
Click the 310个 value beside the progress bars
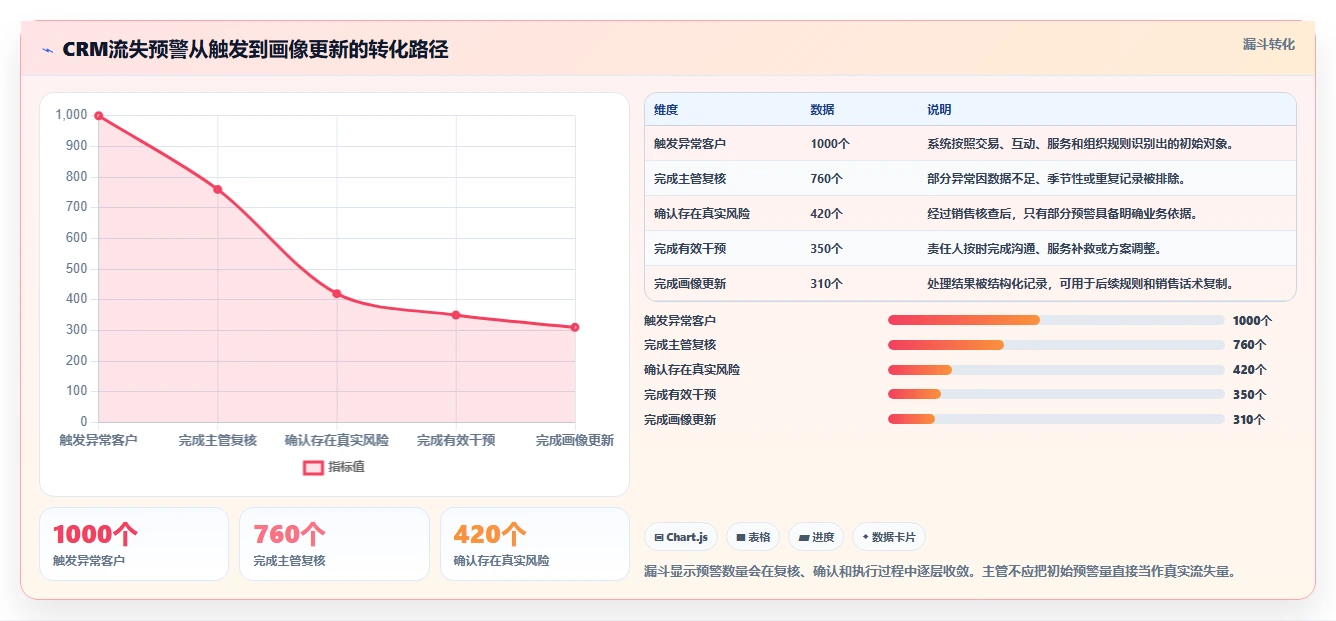(1250, 420)
